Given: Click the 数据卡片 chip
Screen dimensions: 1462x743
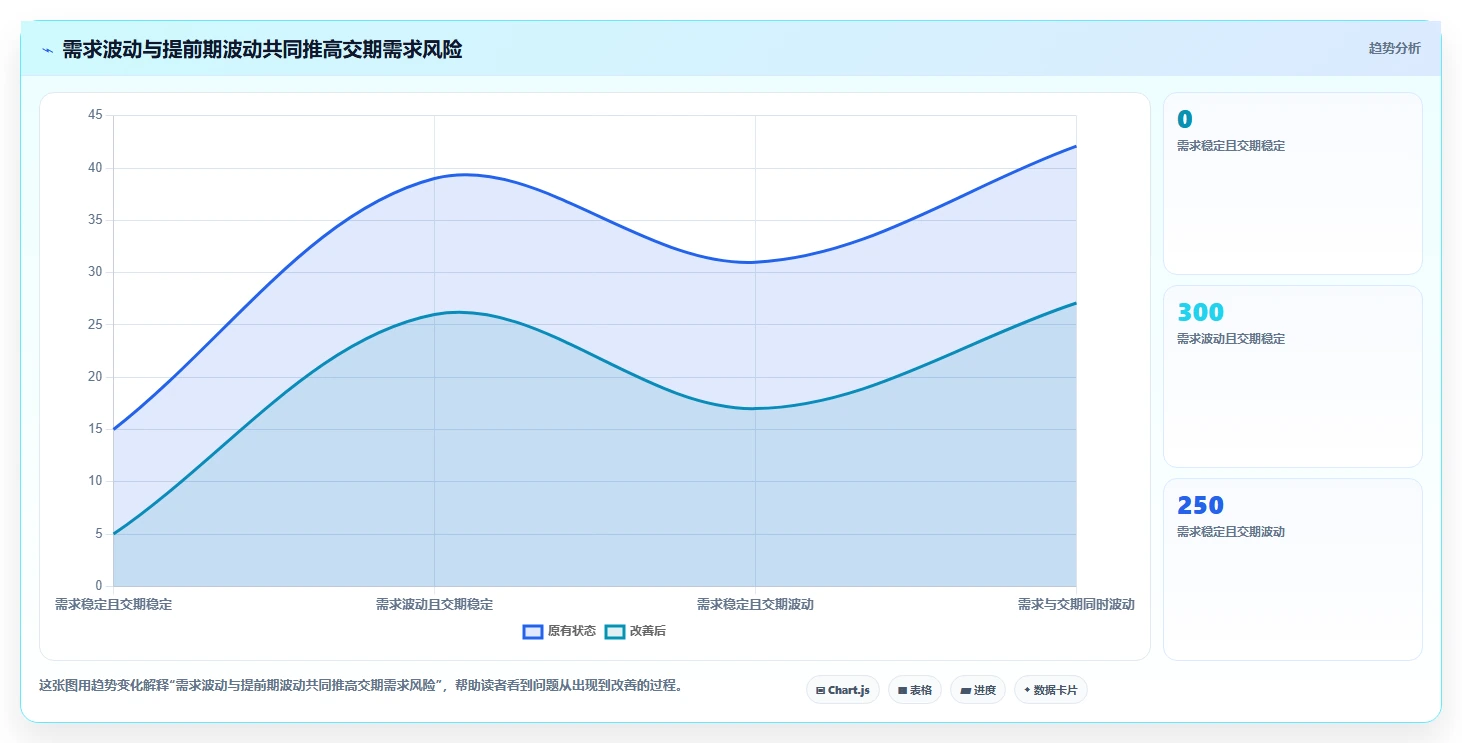Looking at the screenshot, I should coord(1051,690).
